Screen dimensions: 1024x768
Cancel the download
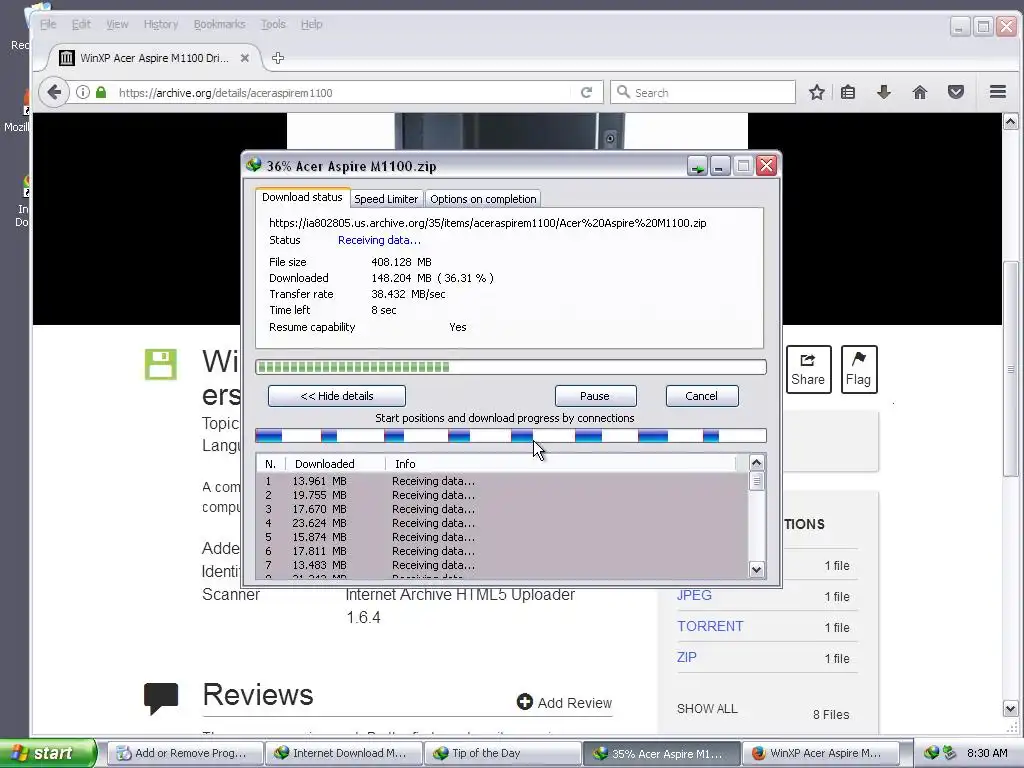[x=701, y=396]
